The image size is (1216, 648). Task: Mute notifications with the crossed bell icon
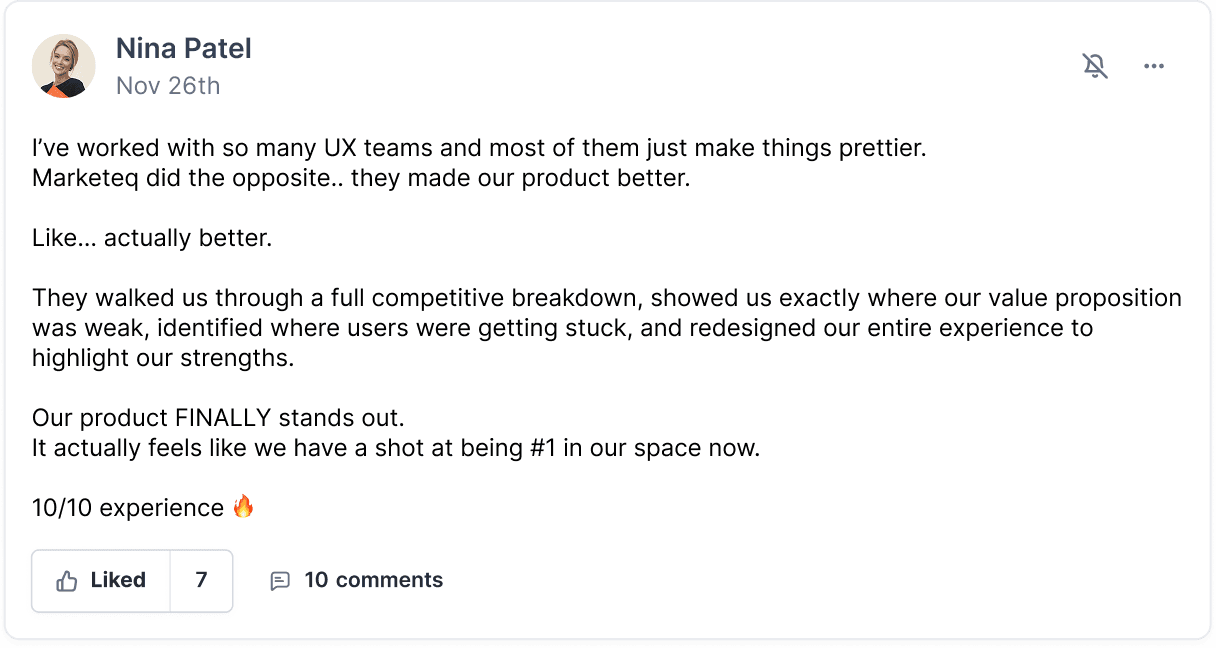coord(1095,66)
